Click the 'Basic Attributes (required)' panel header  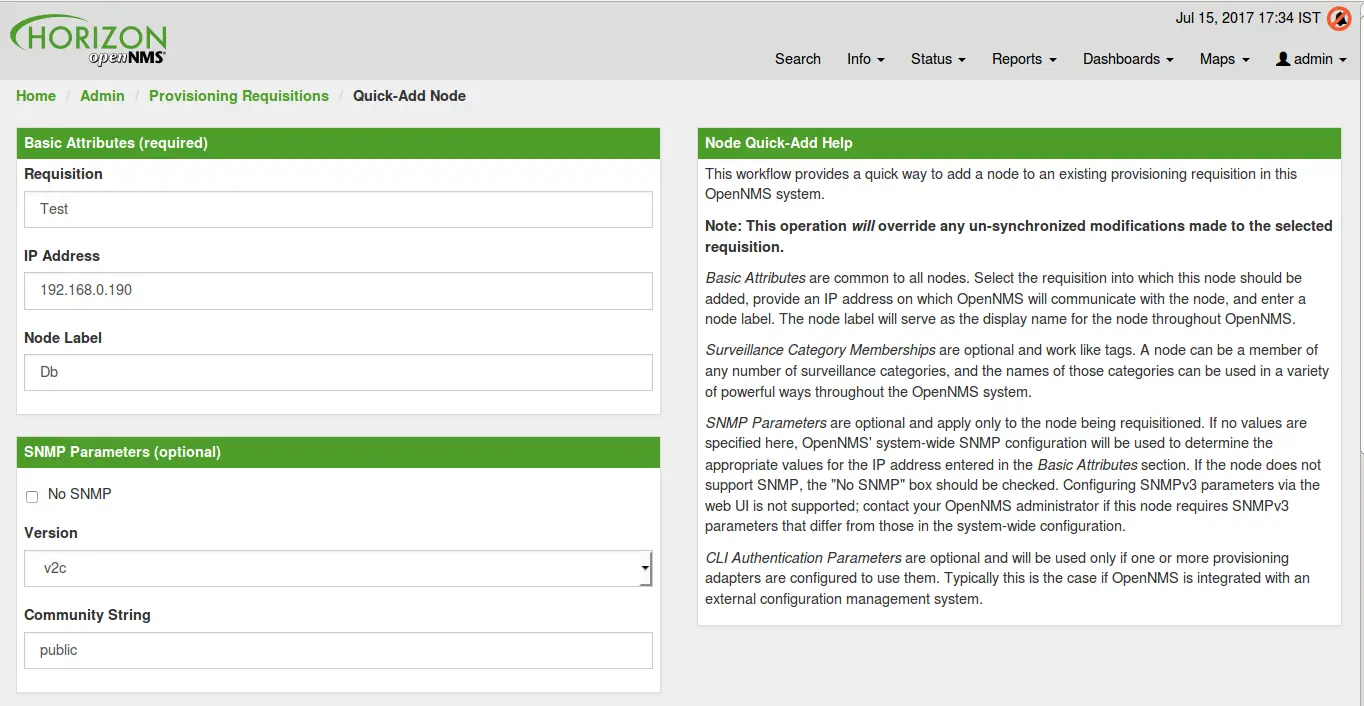click(x=338, y=143)
